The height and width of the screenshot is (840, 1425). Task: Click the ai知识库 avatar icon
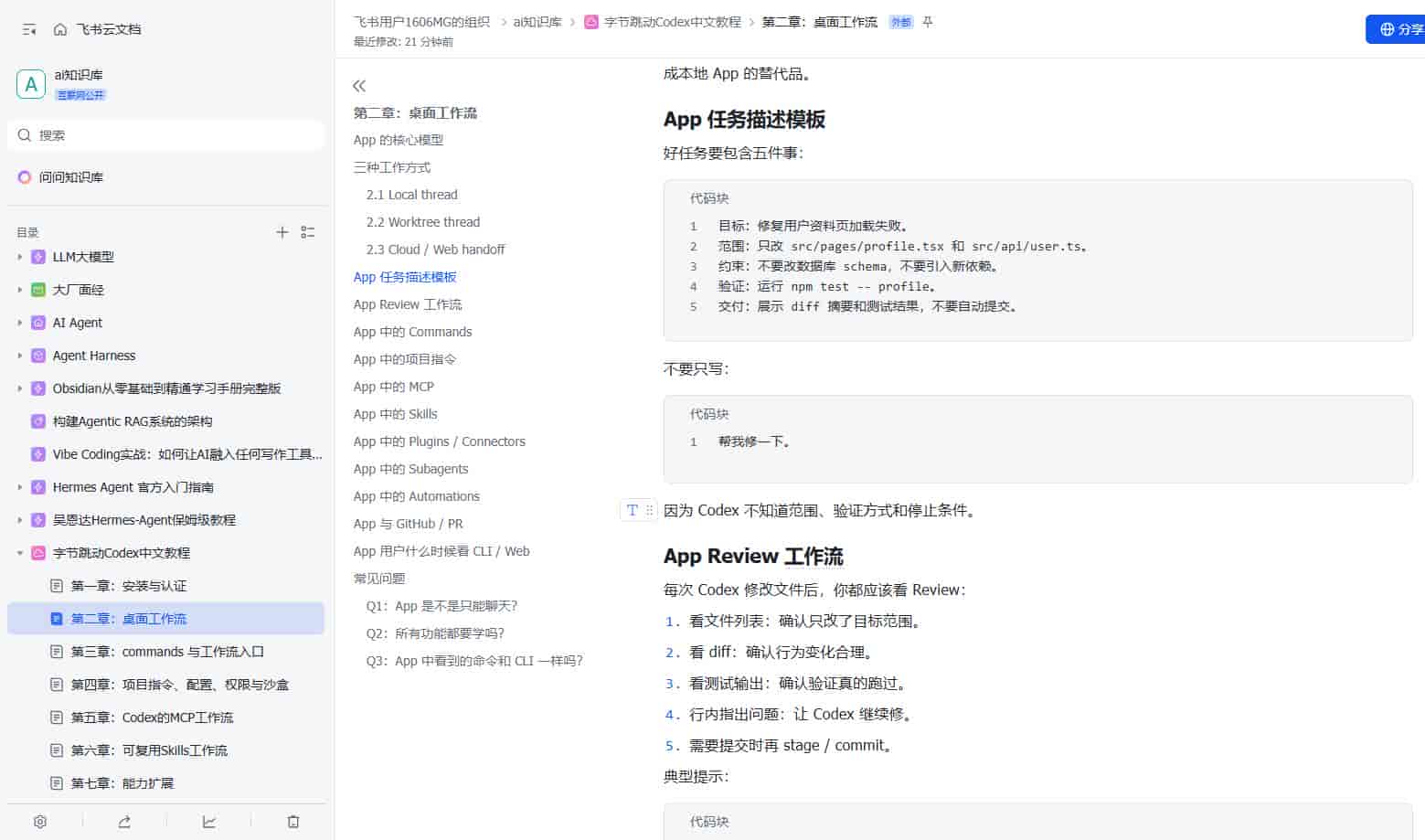31,84
